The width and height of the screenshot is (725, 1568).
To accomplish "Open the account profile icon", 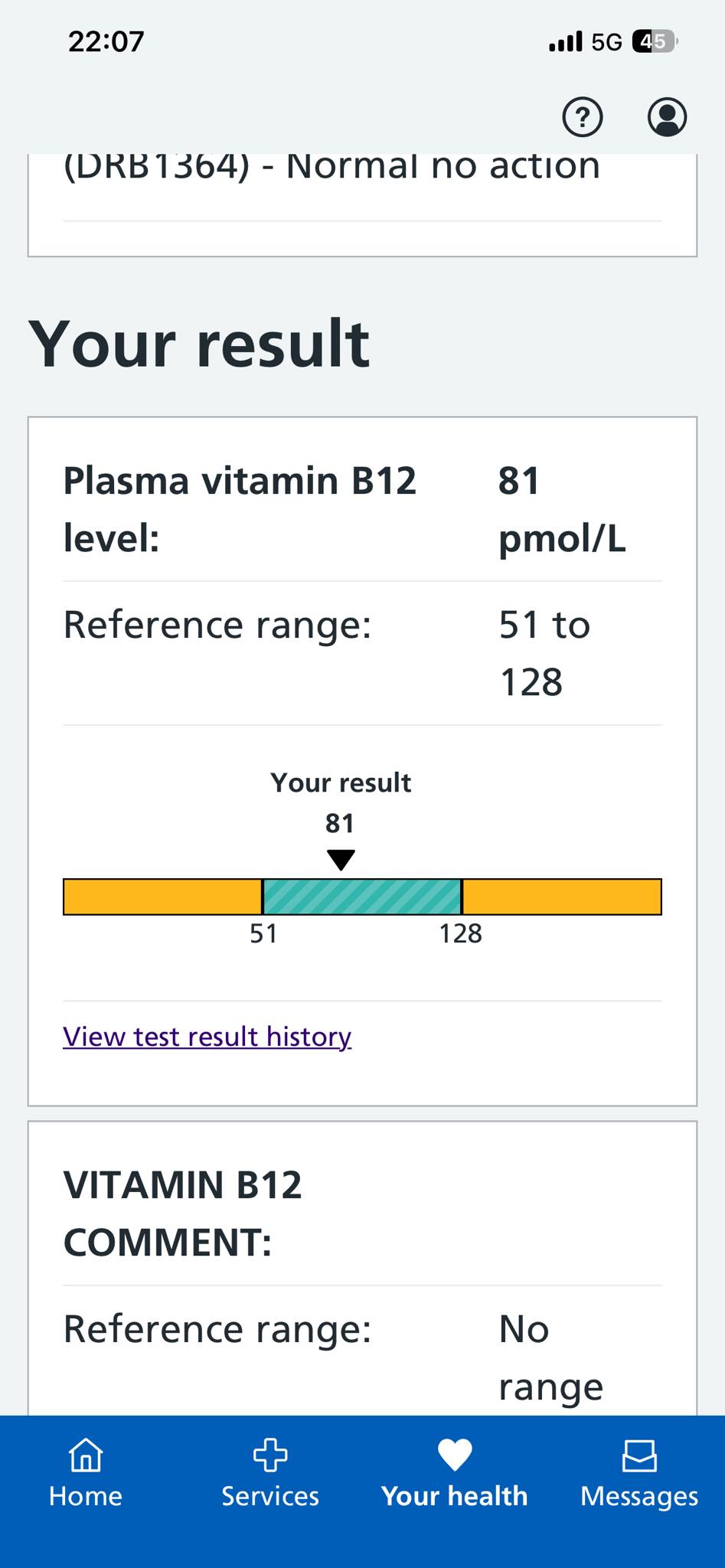I will (667, 117).
